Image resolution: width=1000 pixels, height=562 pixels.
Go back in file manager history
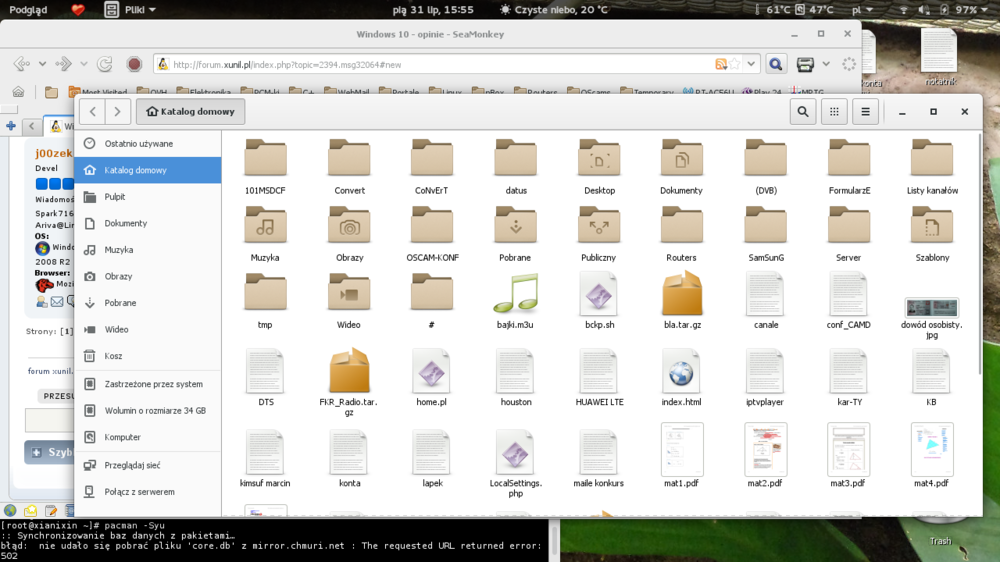point(92,112)
